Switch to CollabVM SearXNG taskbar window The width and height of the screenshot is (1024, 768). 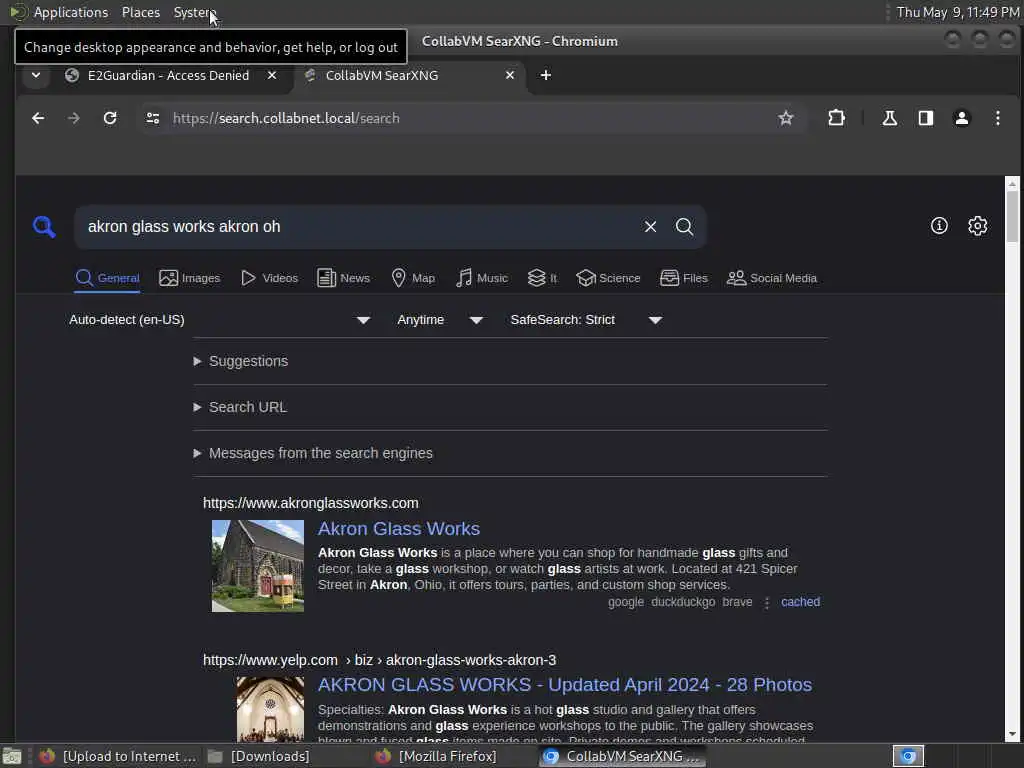[622, 756]
